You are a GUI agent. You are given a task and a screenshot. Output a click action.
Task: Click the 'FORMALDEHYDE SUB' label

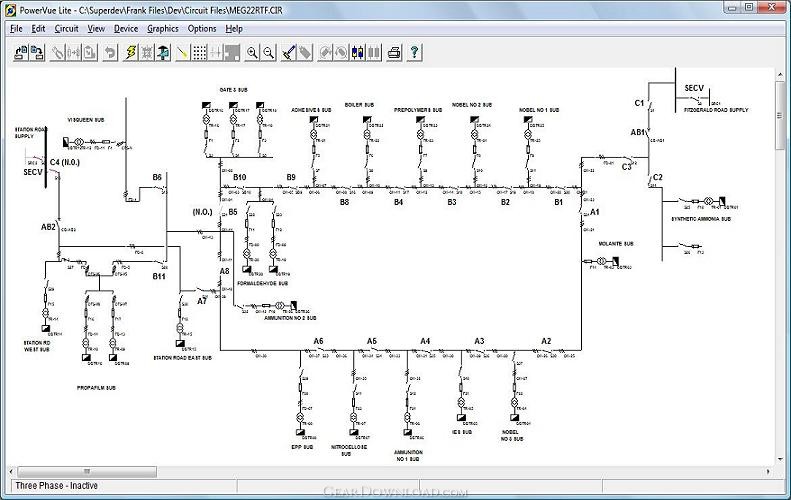click(x=262, y=284)
